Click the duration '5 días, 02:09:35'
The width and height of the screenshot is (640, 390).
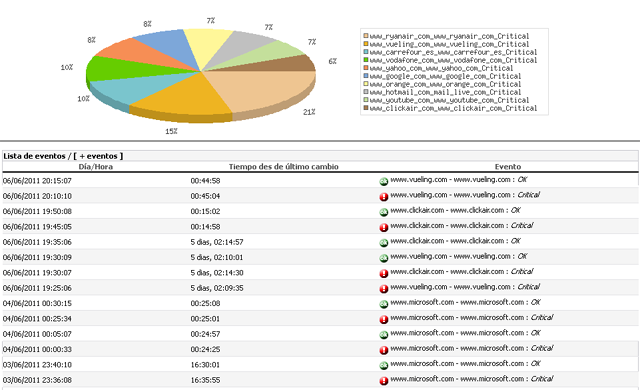click(217, 288)
